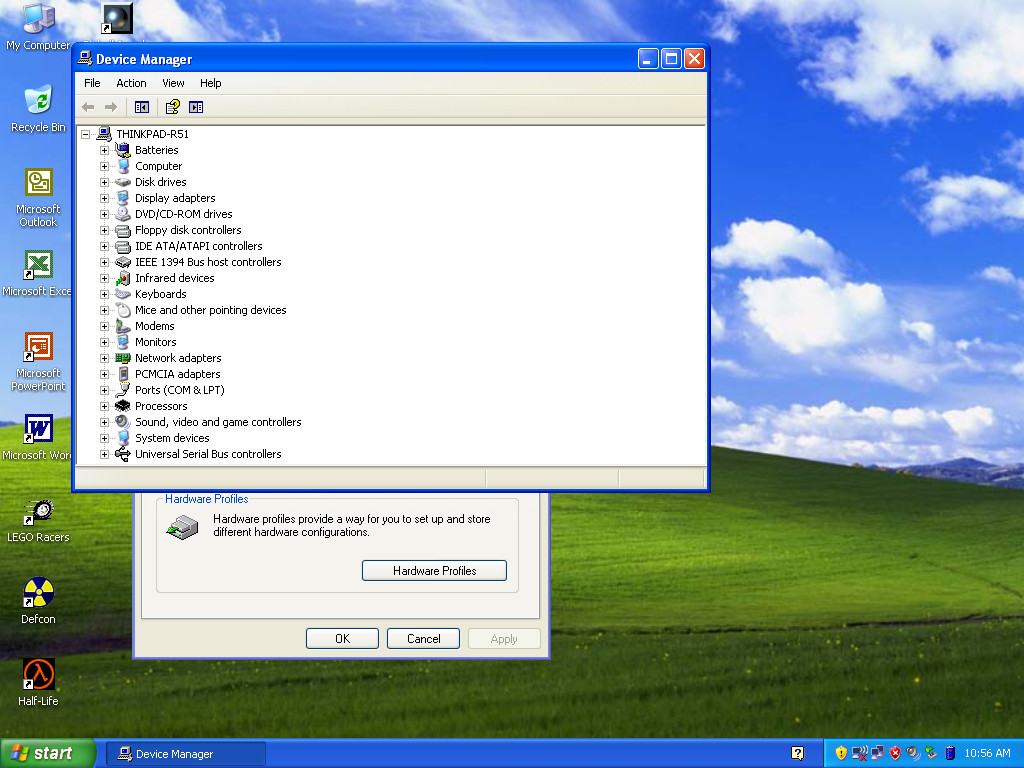Open the Action menu
The height and width of the screenshot is (768, 1024).
(131, 83)
